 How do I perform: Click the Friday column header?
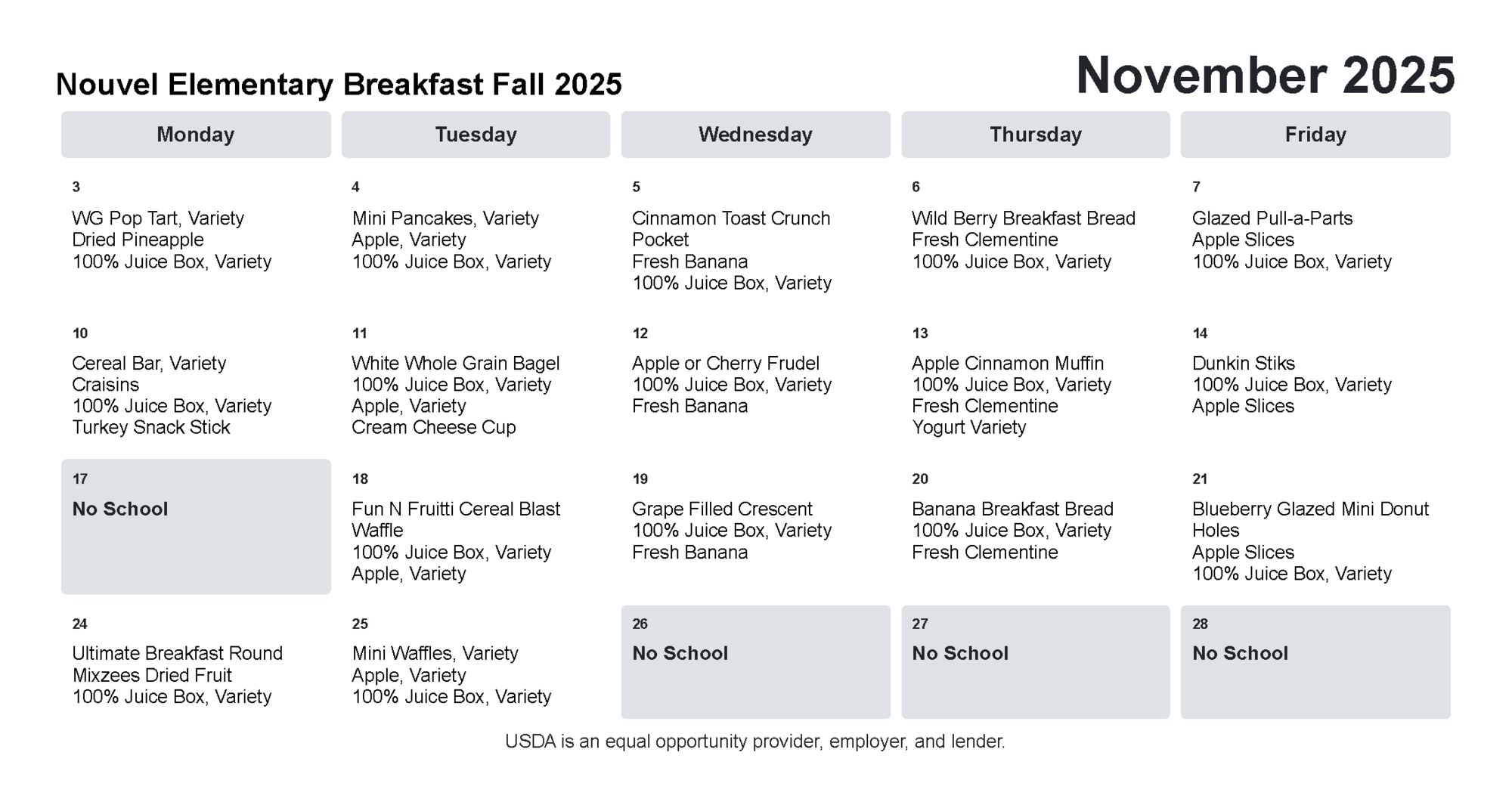click(x=1315, y=135)
